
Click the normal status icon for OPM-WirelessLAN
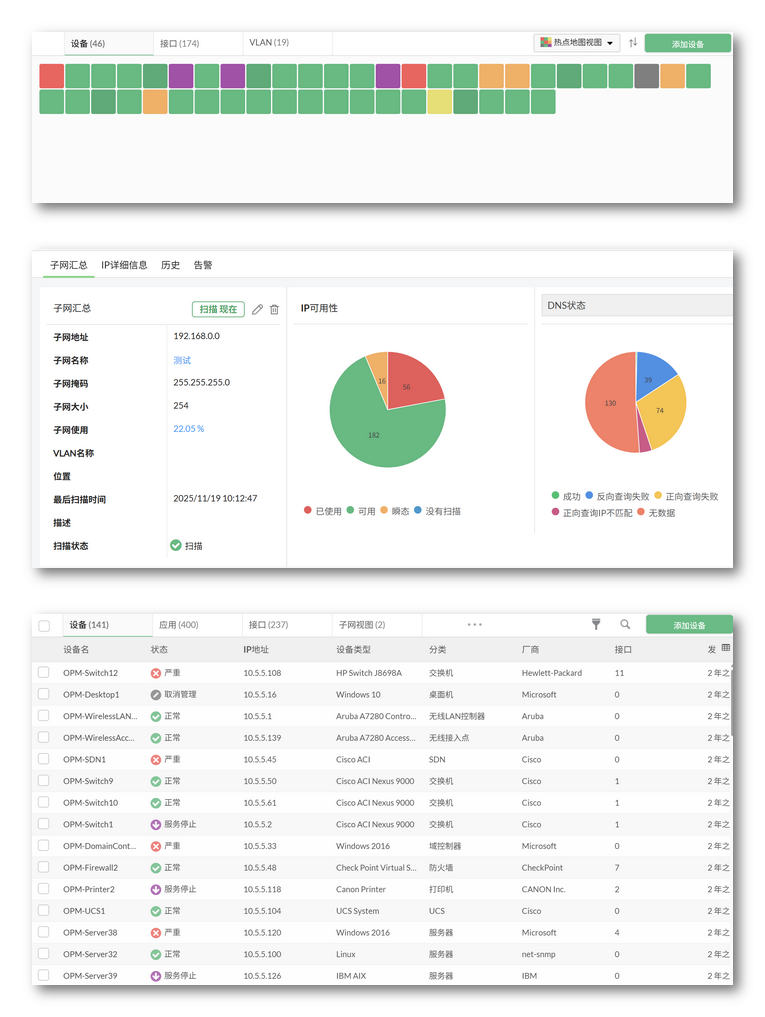[156, 717]
